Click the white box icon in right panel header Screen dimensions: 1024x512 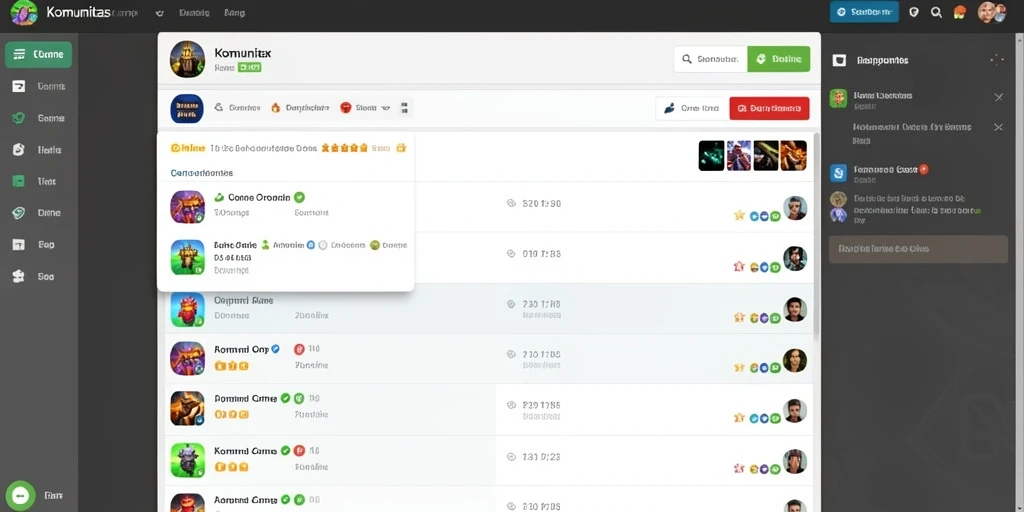(839, 60)
